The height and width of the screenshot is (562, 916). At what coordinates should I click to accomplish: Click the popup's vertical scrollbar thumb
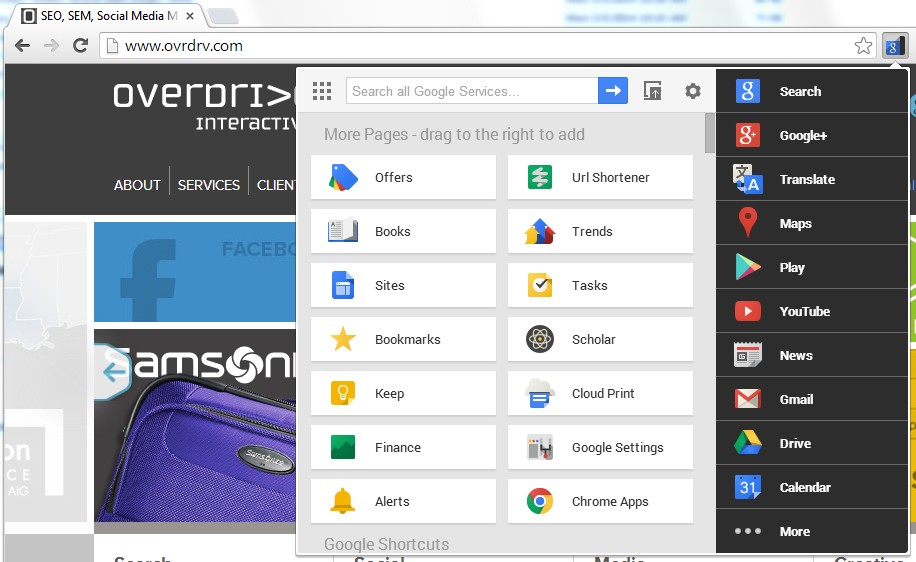tap(710, 133)
